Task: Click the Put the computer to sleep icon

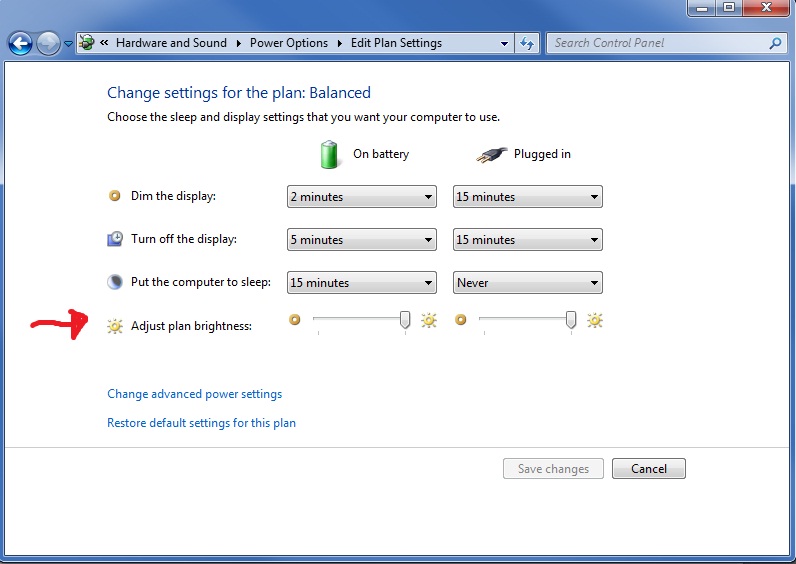Action: click(115, 282)
